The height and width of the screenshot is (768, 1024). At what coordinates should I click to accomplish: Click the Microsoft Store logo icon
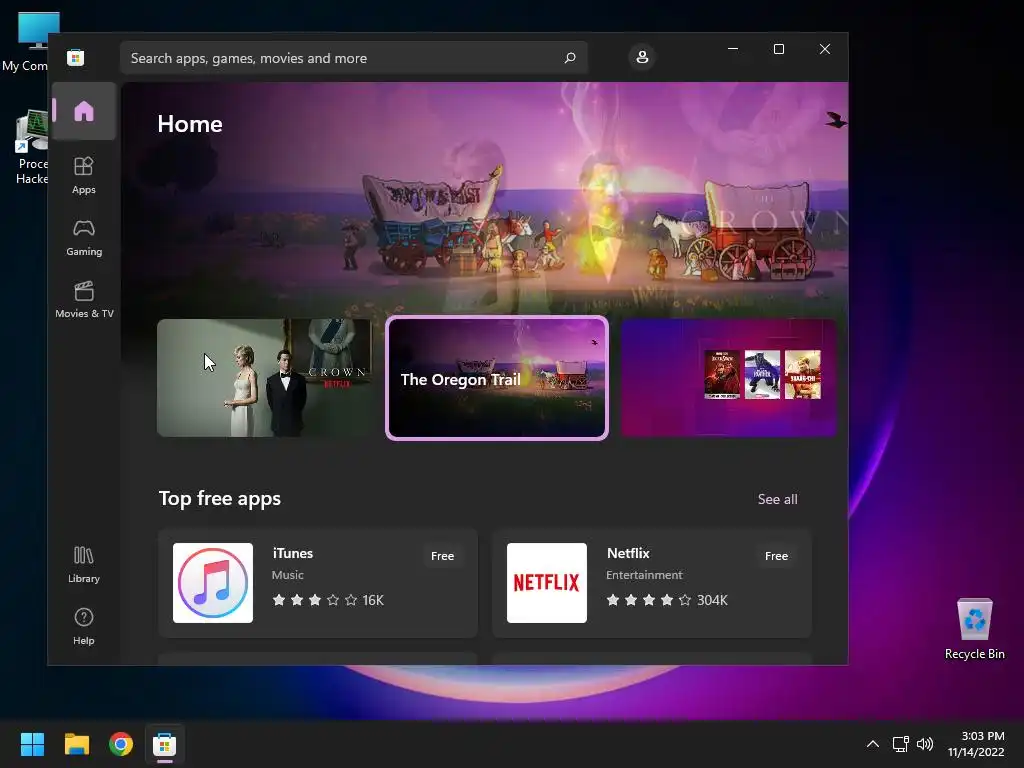[75, 57]
